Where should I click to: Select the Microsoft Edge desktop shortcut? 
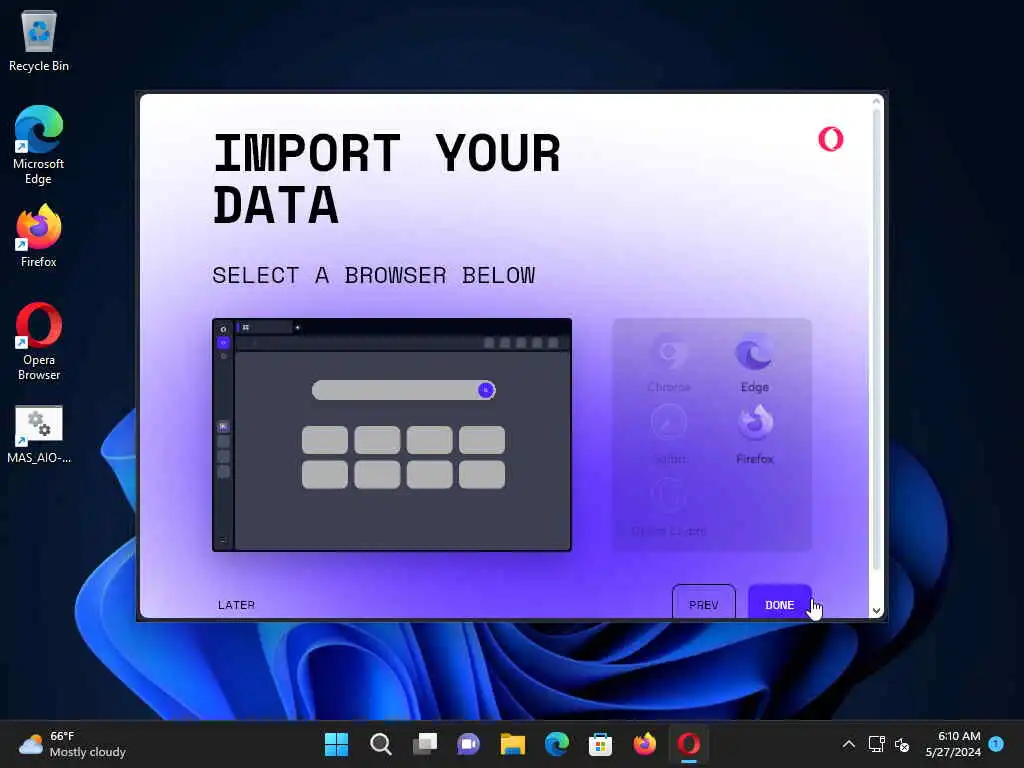pyautogui.click(x=39, y=145)
